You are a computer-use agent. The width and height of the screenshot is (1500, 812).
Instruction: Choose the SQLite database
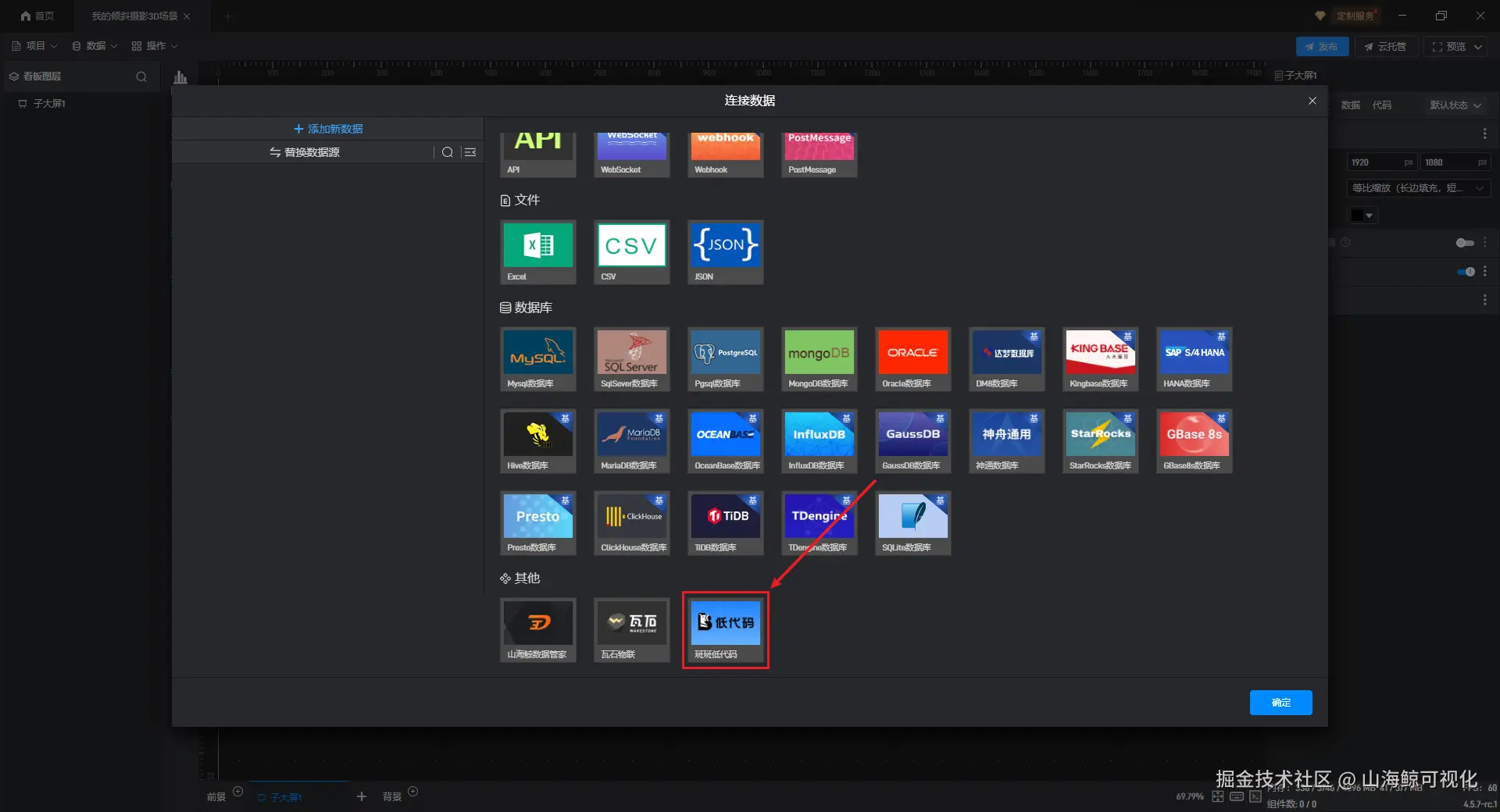point(912,523)
